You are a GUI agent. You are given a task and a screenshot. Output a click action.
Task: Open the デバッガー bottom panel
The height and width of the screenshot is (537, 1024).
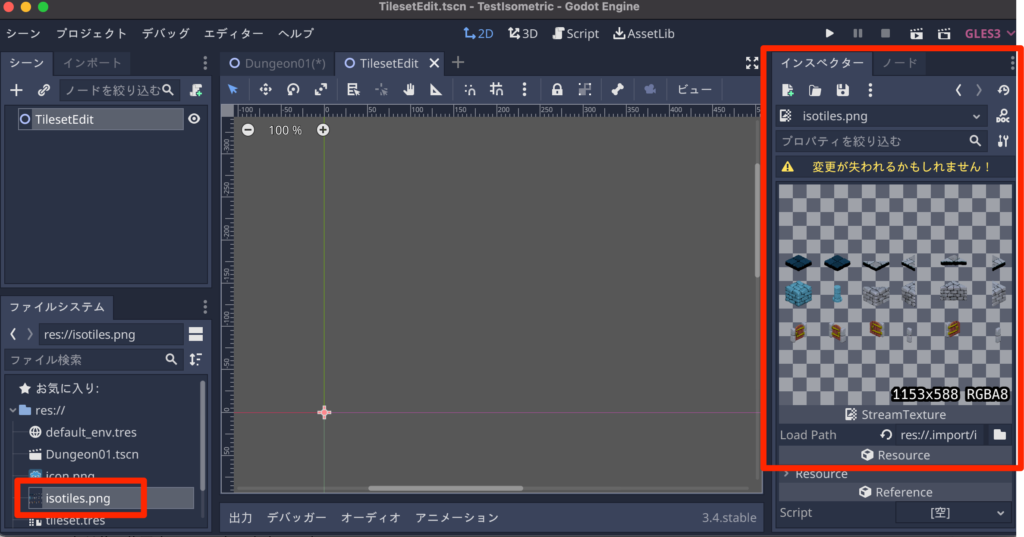point(296,517)
